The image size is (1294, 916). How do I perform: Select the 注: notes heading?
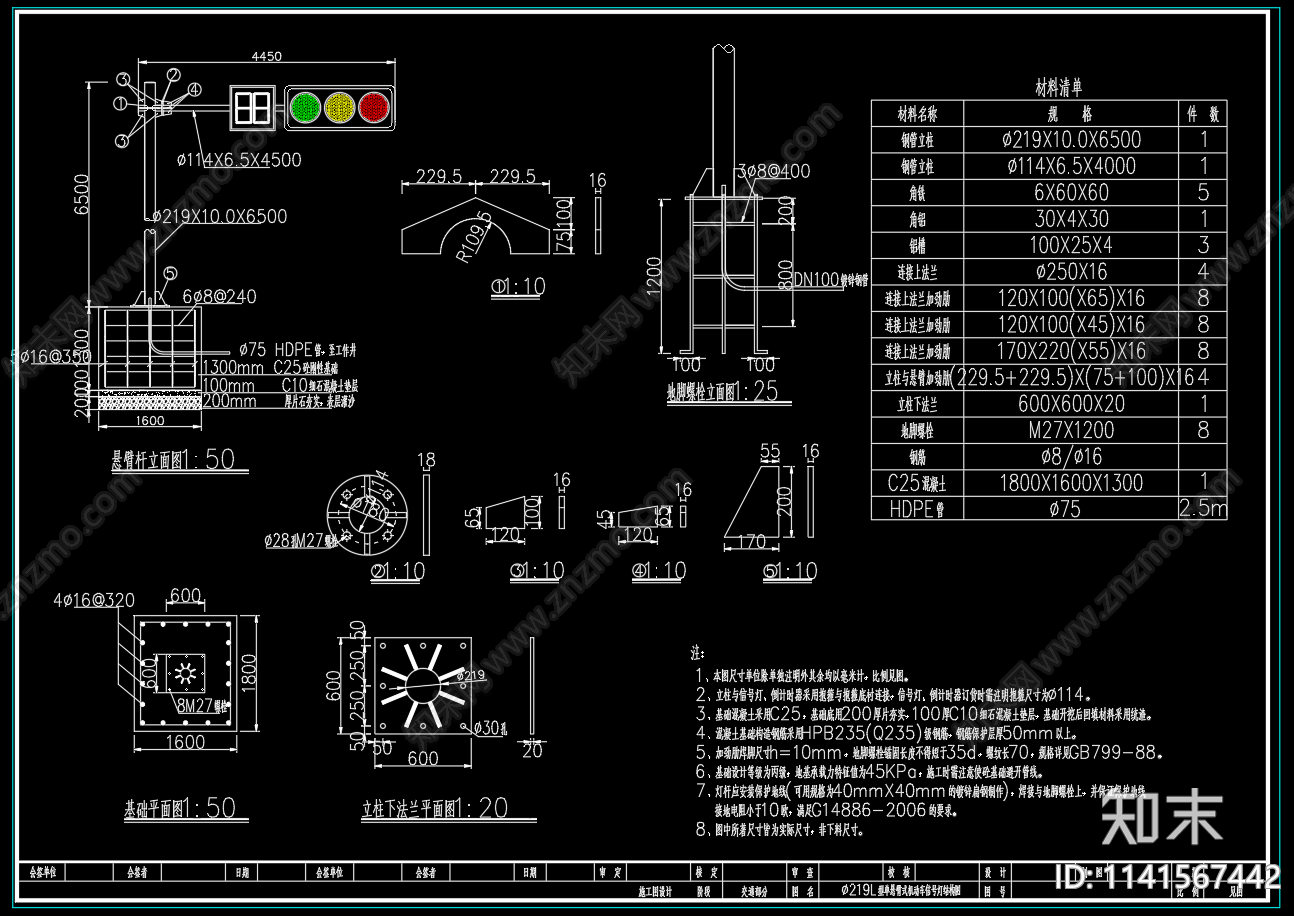click(x=698, y=653)
